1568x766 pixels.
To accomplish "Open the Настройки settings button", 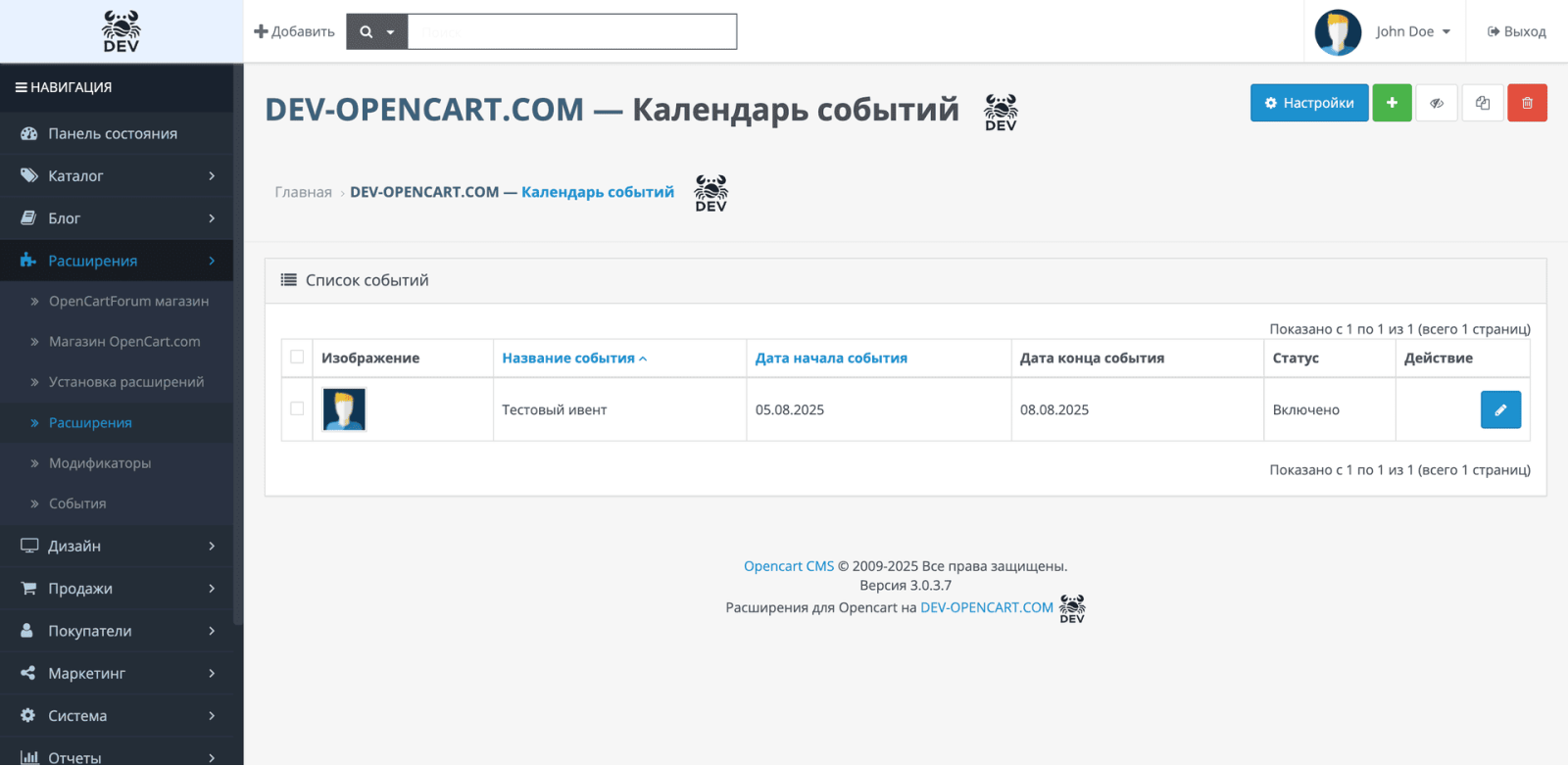I will pyautogui.click(x=1309, y=103).
